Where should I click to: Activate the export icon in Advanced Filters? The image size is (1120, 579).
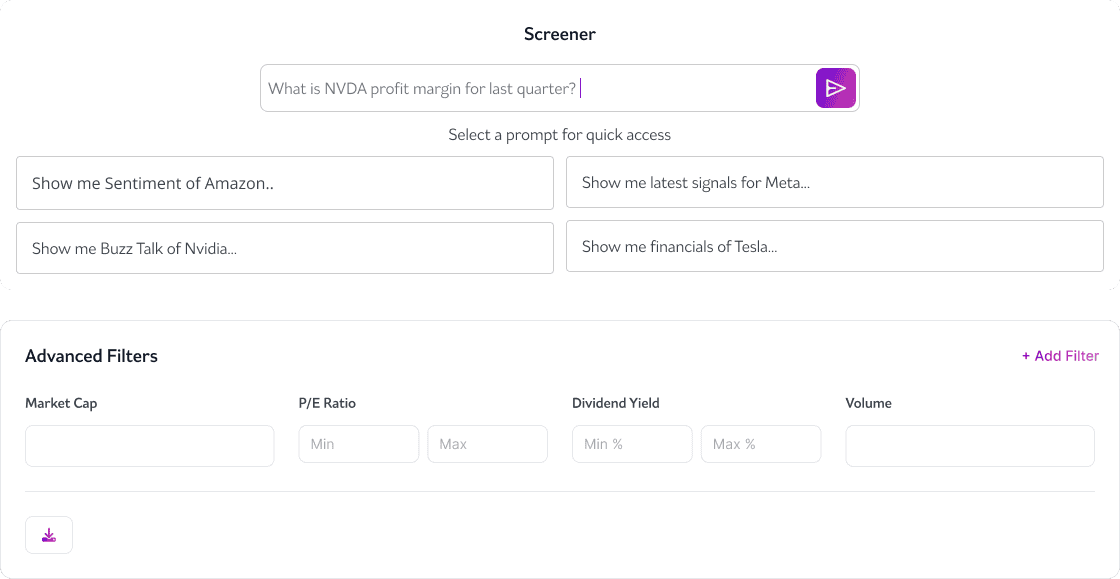tap(48, 535)
